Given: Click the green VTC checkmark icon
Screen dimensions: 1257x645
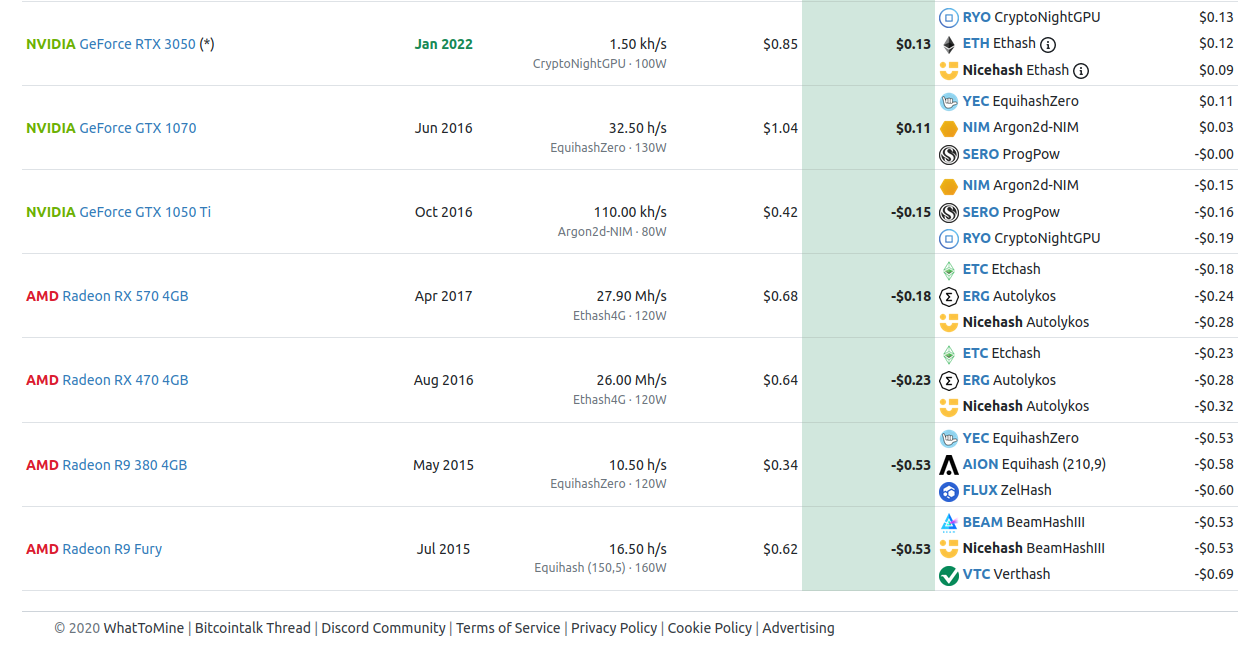Looking at the screenshot, I should click(x=949, y=575).
